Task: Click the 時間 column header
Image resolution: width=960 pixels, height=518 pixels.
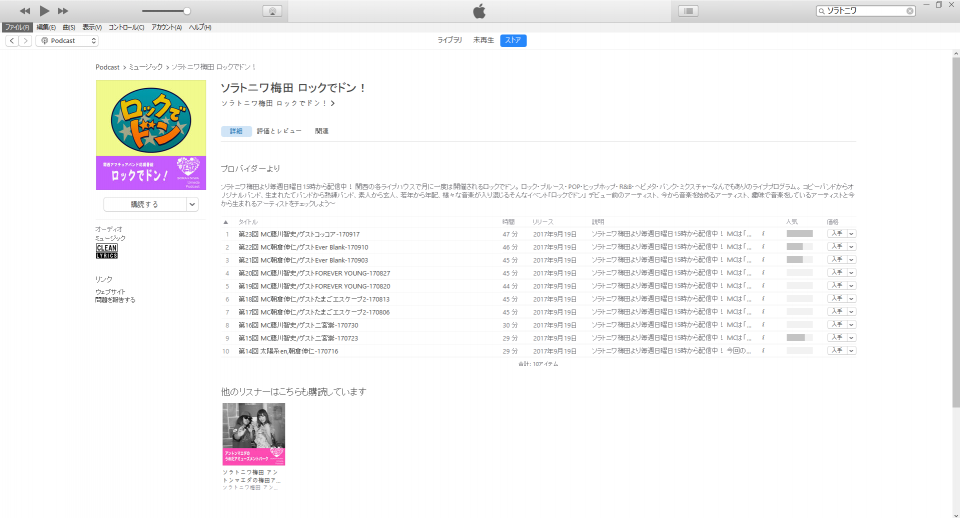Action: (508, 222)
